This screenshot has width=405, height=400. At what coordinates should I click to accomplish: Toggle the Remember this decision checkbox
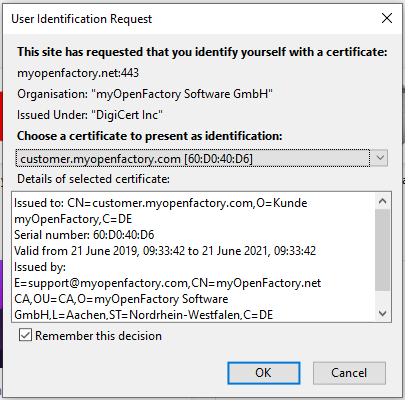(x=25, y=335)
